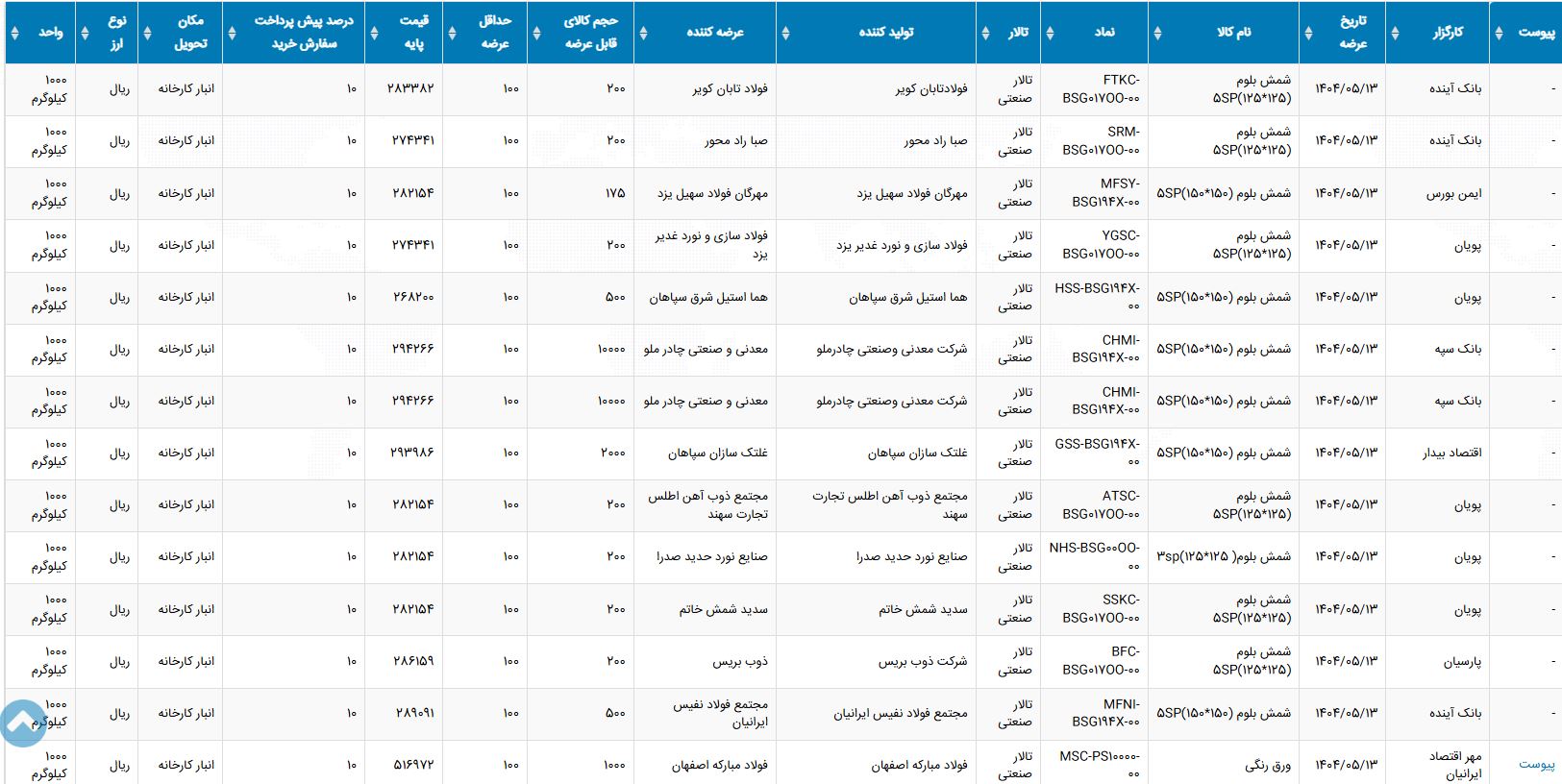Click sort arrows beside قیمت پایه header
1562x784 pixels.
pyautogui.click(x=374, y=33)
